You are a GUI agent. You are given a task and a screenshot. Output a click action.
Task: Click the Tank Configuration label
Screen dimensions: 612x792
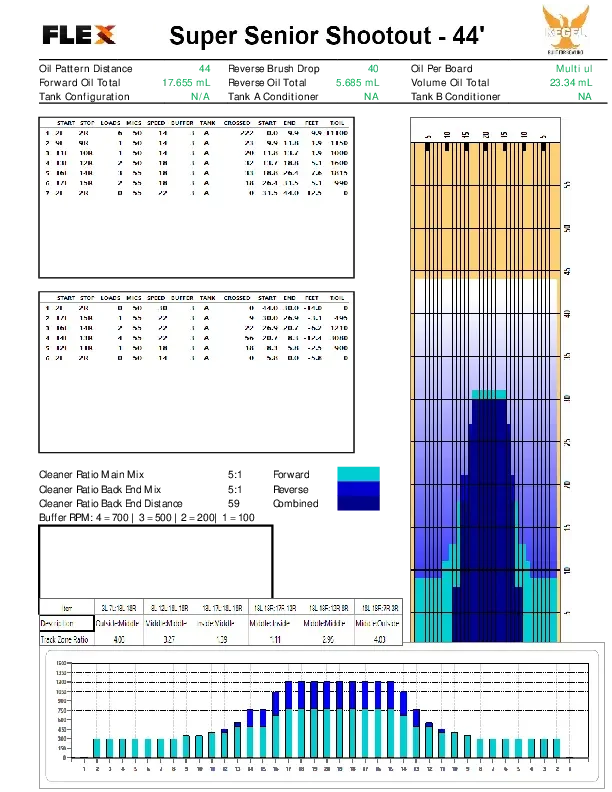pyautogui.click(x=84, y=96)
